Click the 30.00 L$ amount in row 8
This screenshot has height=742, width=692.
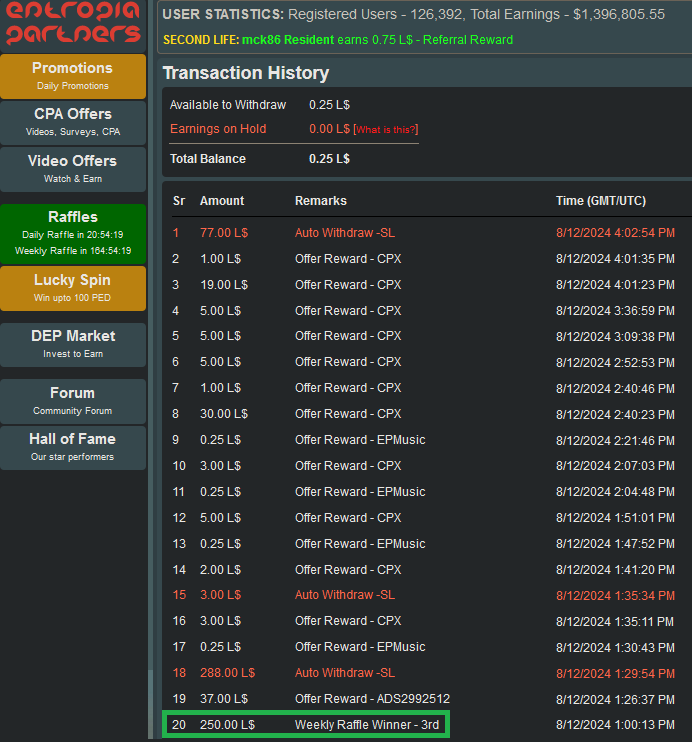click(224, 414)
